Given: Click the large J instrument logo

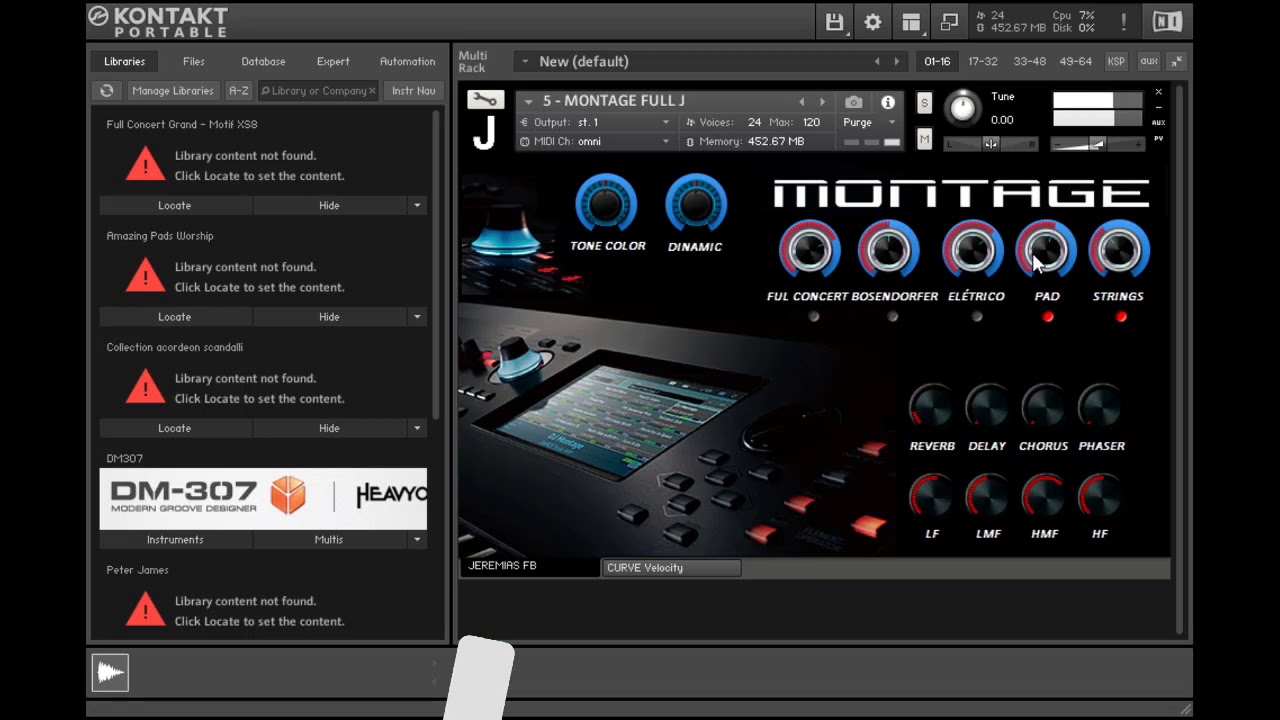Looking at the screenshot, I should click(484, 132).
